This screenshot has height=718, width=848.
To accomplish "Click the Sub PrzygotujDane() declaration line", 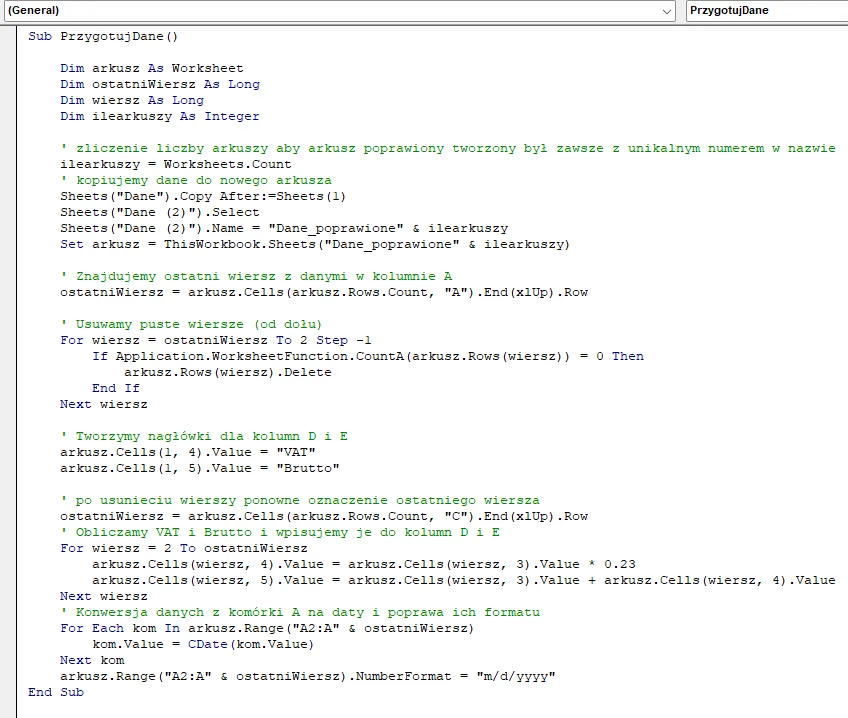I will (x=103, y=36).
